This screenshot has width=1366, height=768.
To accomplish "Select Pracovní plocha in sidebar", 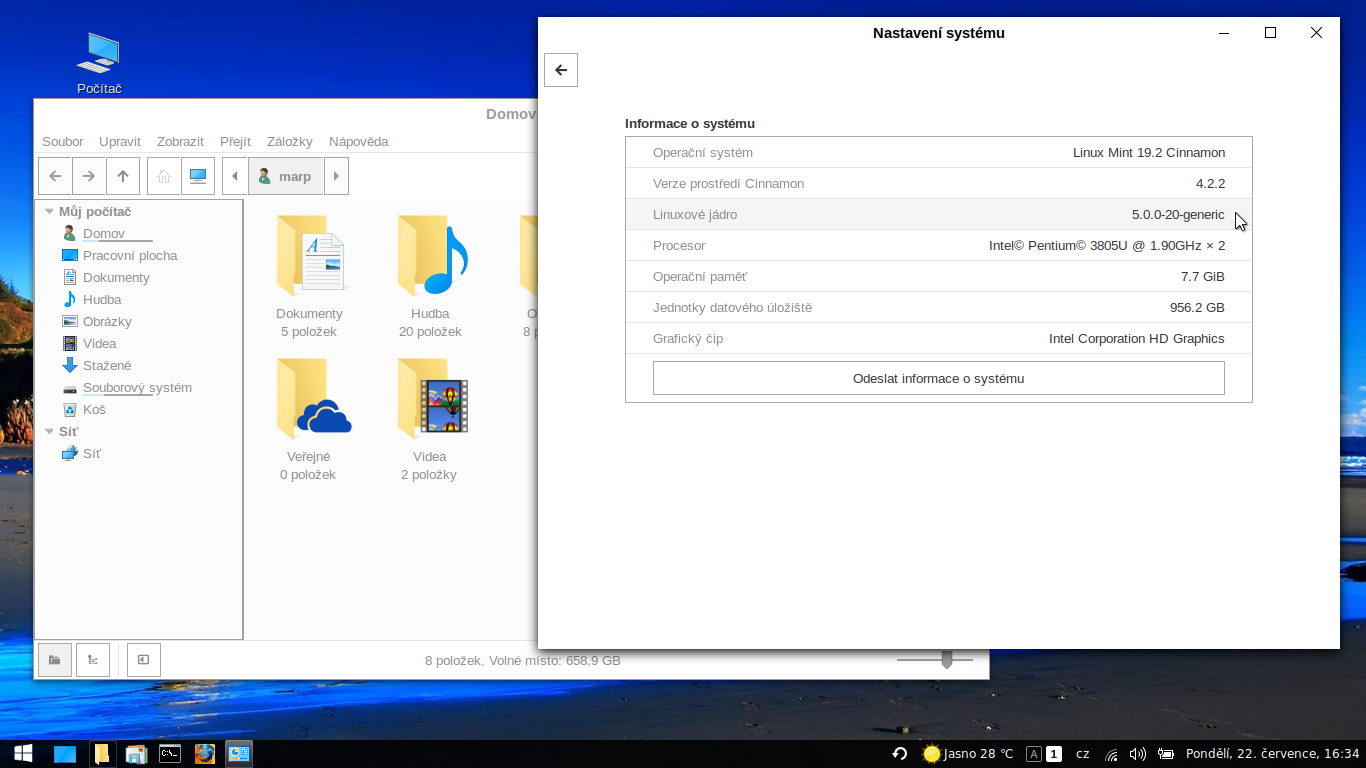I will click(x=130, y=256).
